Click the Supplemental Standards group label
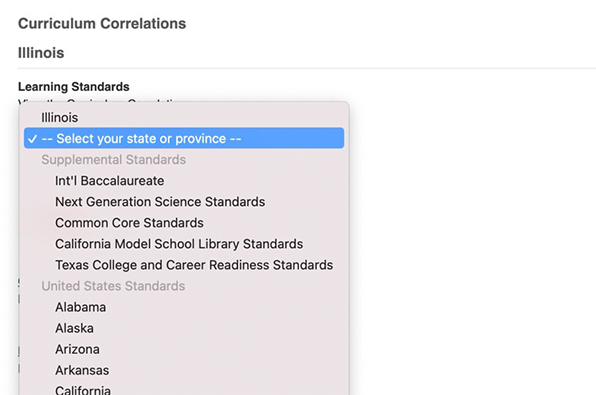This screenshot has width=596, height=395. (113, 160)
